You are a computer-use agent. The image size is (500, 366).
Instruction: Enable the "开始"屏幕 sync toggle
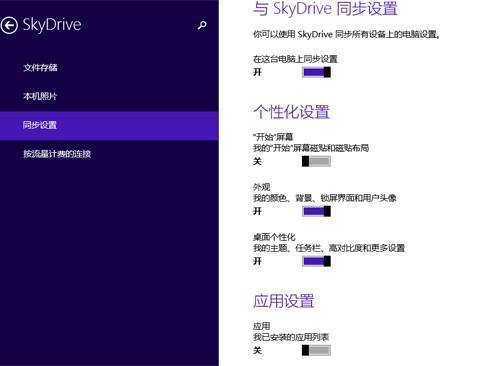(x=316, y=161)
